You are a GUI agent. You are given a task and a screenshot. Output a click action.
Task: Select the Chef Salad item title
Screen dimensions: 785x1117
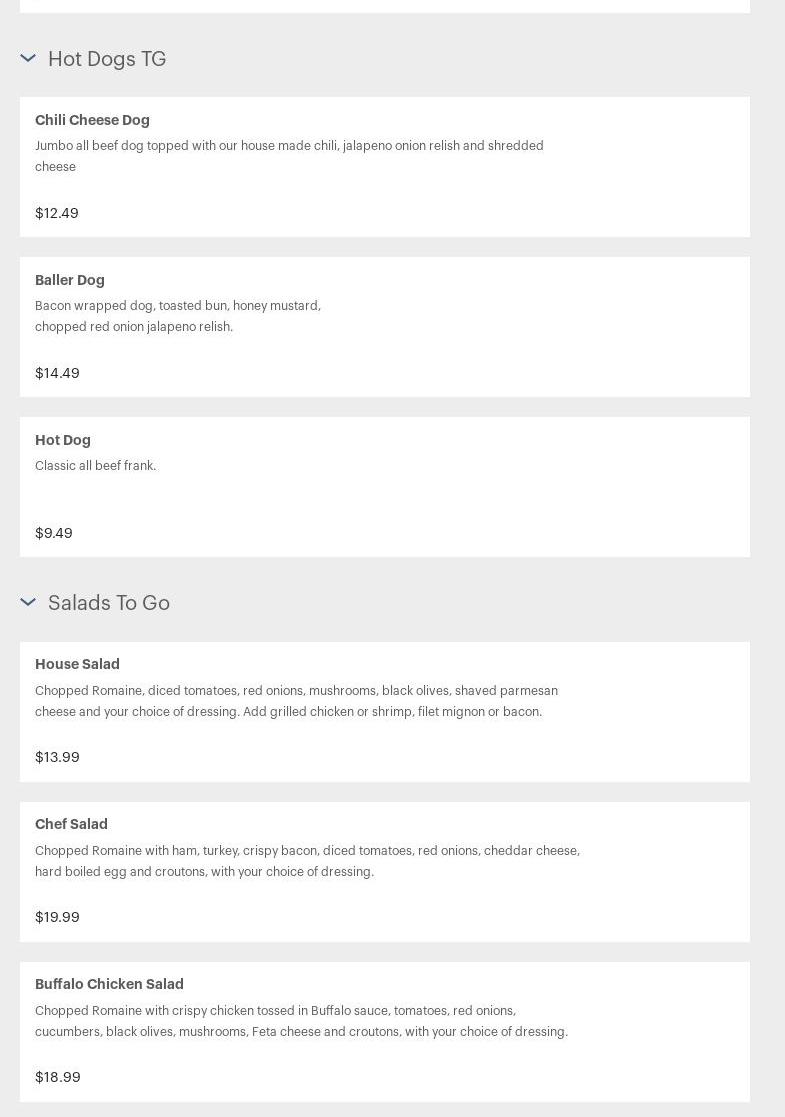pyautogui.click(x=71, y=824)
